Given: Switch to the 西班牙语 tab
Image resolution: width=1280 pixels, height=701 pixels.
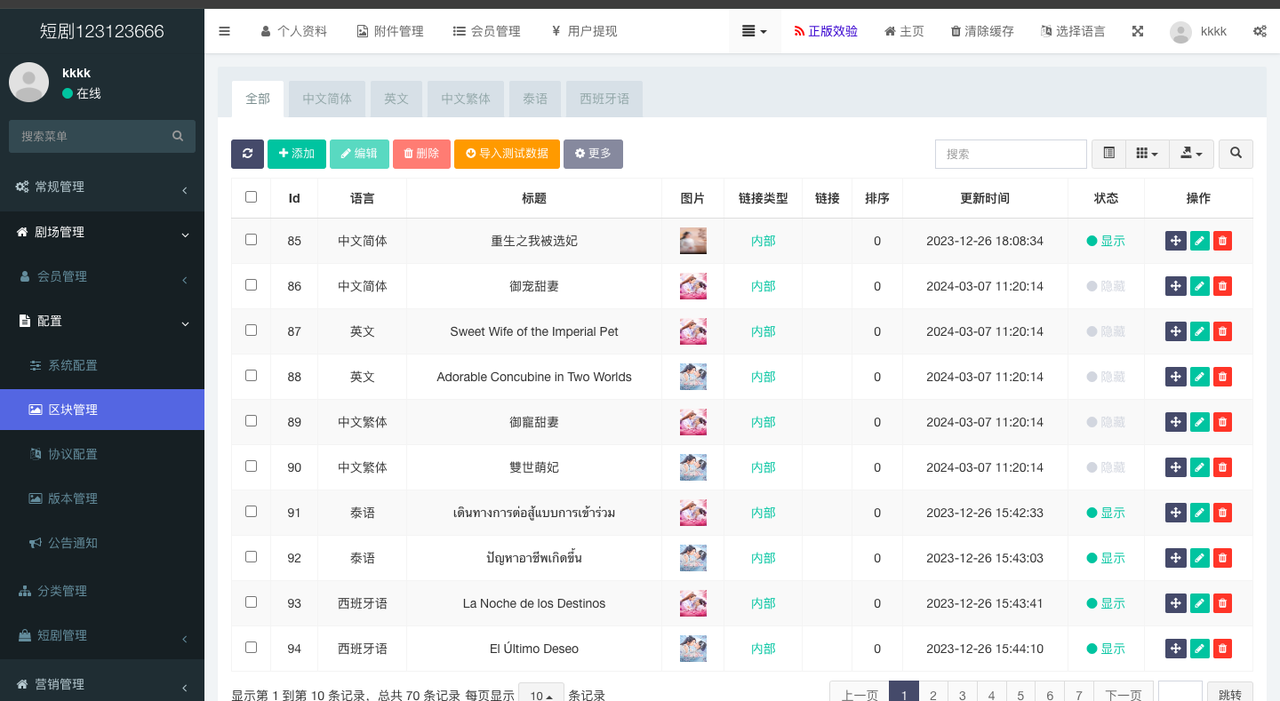Looking at the screenshot, I should (x=604, y=99).
